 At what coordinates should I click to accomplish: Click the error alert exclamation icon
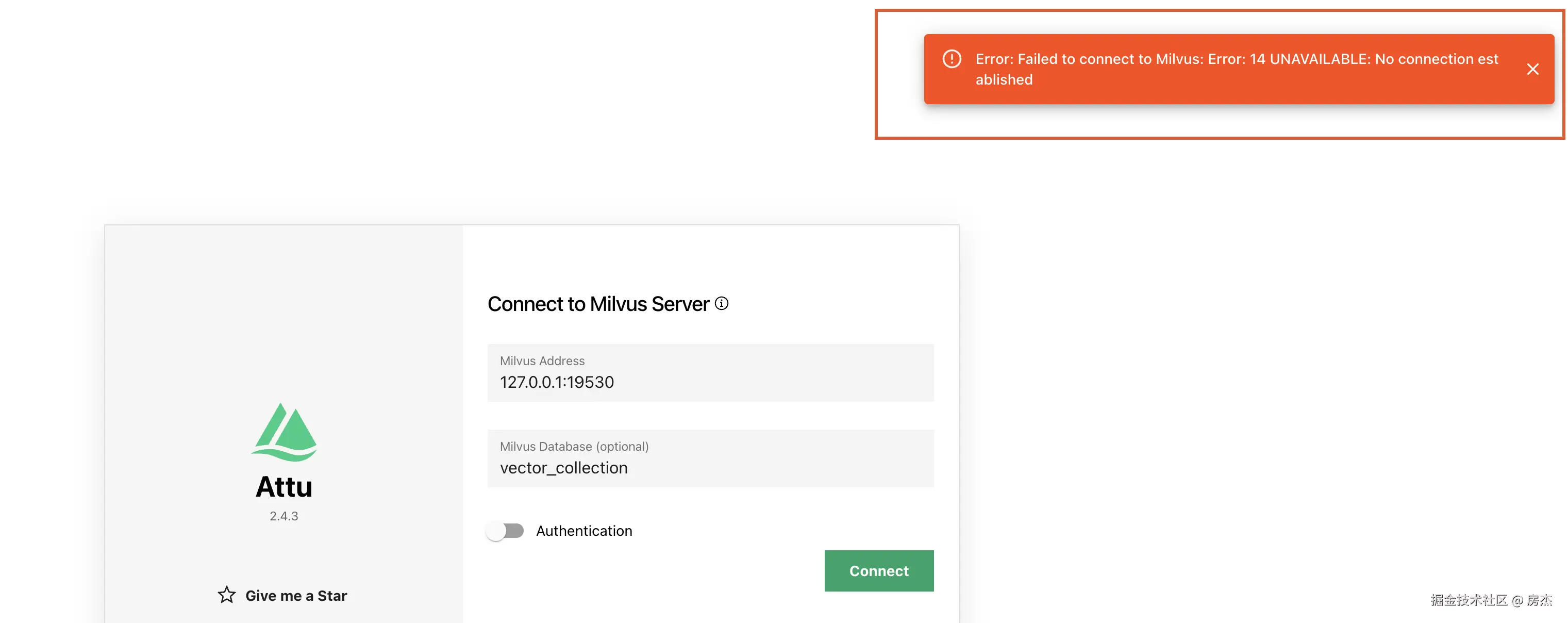pyautogui.click(x=952, y=58)
